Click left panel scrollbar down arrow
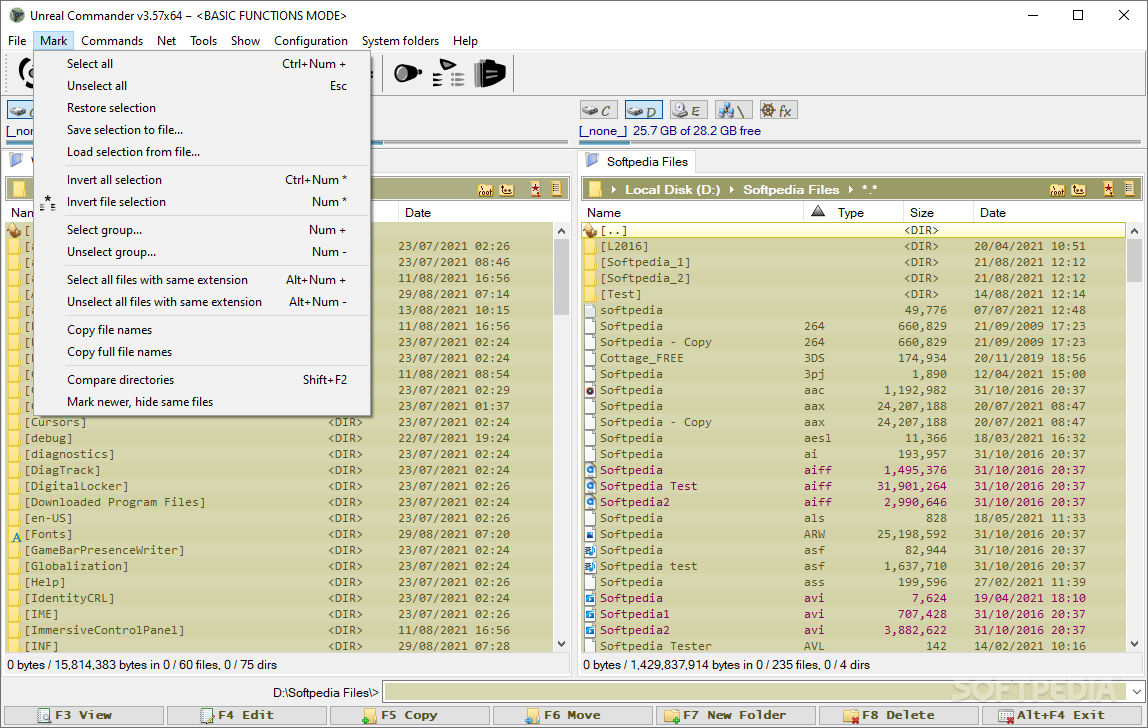Viewport: 1148px width, 728px height. [562, 645]
